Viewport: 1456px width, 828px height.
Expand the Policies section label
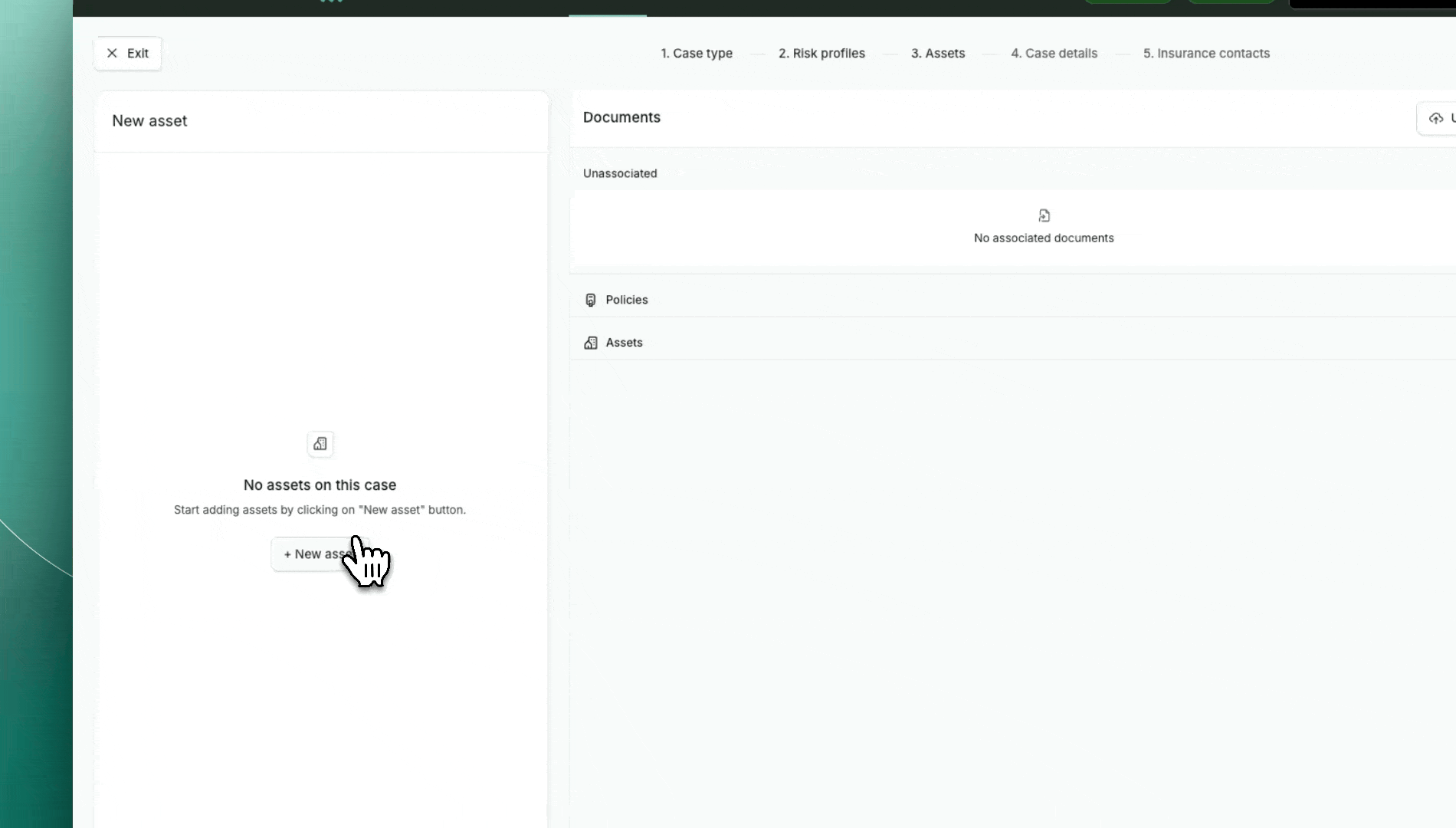click(x=626, y=300)
